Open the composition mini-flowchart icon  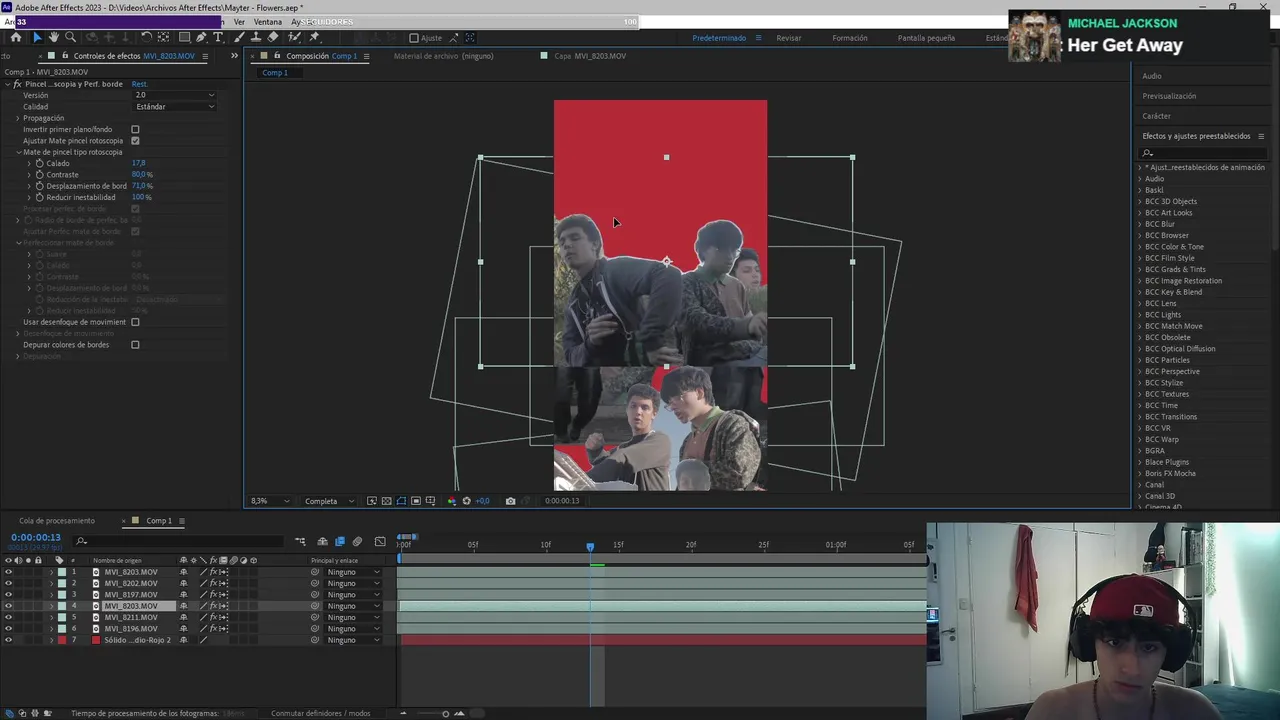coord(300,542)
